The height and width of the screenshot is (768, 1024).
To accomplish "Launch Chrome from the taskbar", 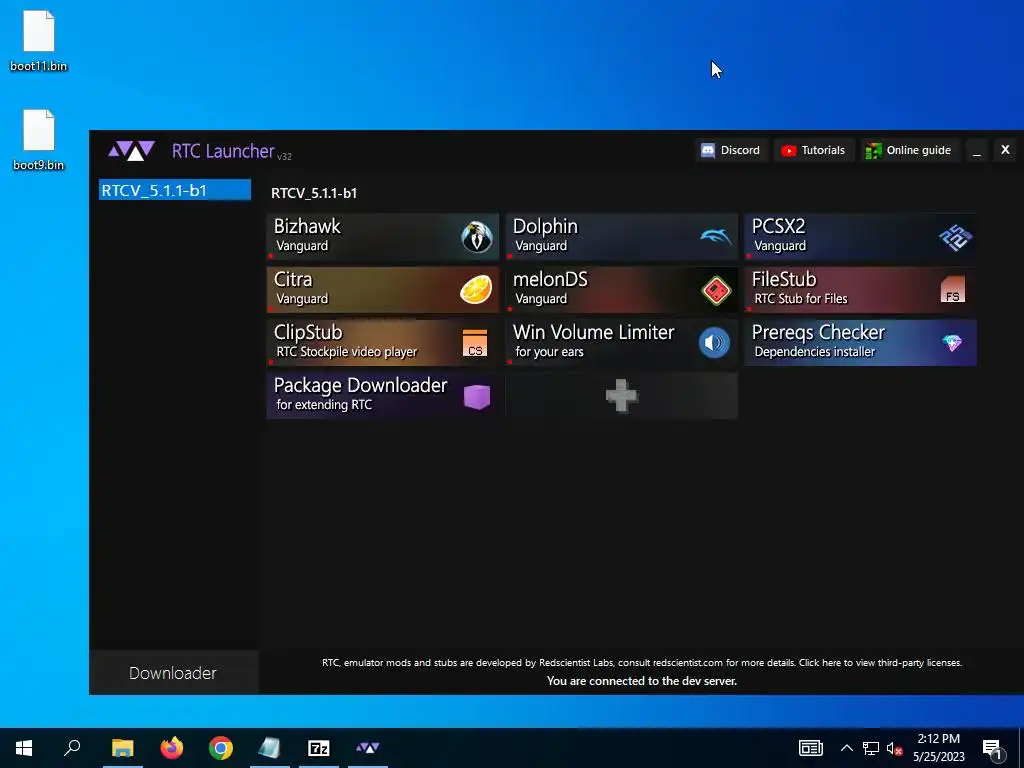I will pos(221,748).
